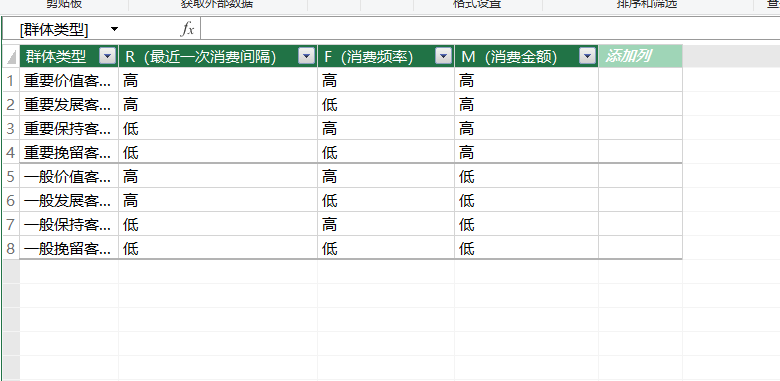
Task: Click the fx insert function icon
Action: tap(187, 29)
